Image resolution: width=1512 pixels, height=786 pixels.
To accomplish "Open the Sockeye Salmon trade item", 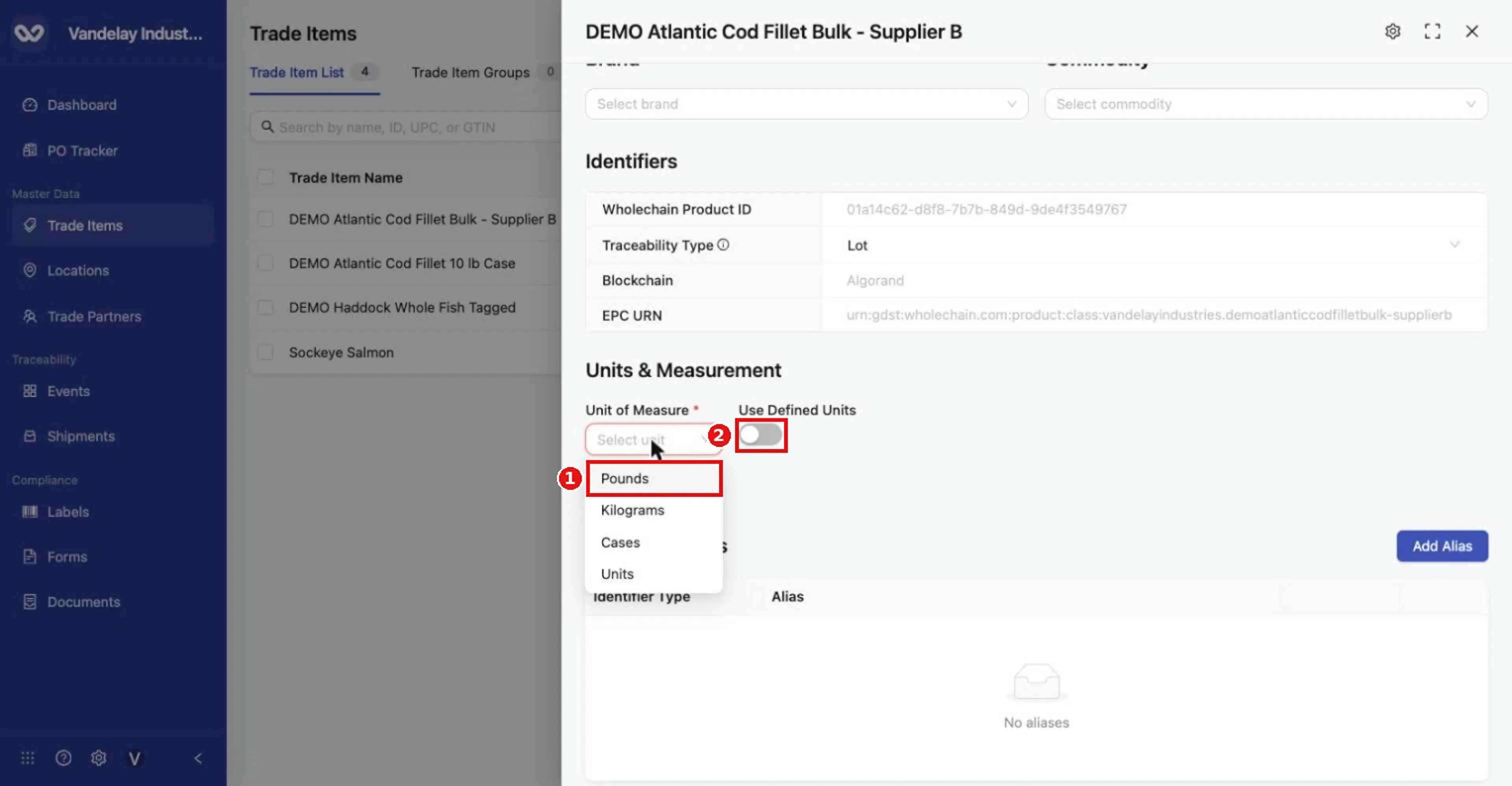I will coord(341,352).
